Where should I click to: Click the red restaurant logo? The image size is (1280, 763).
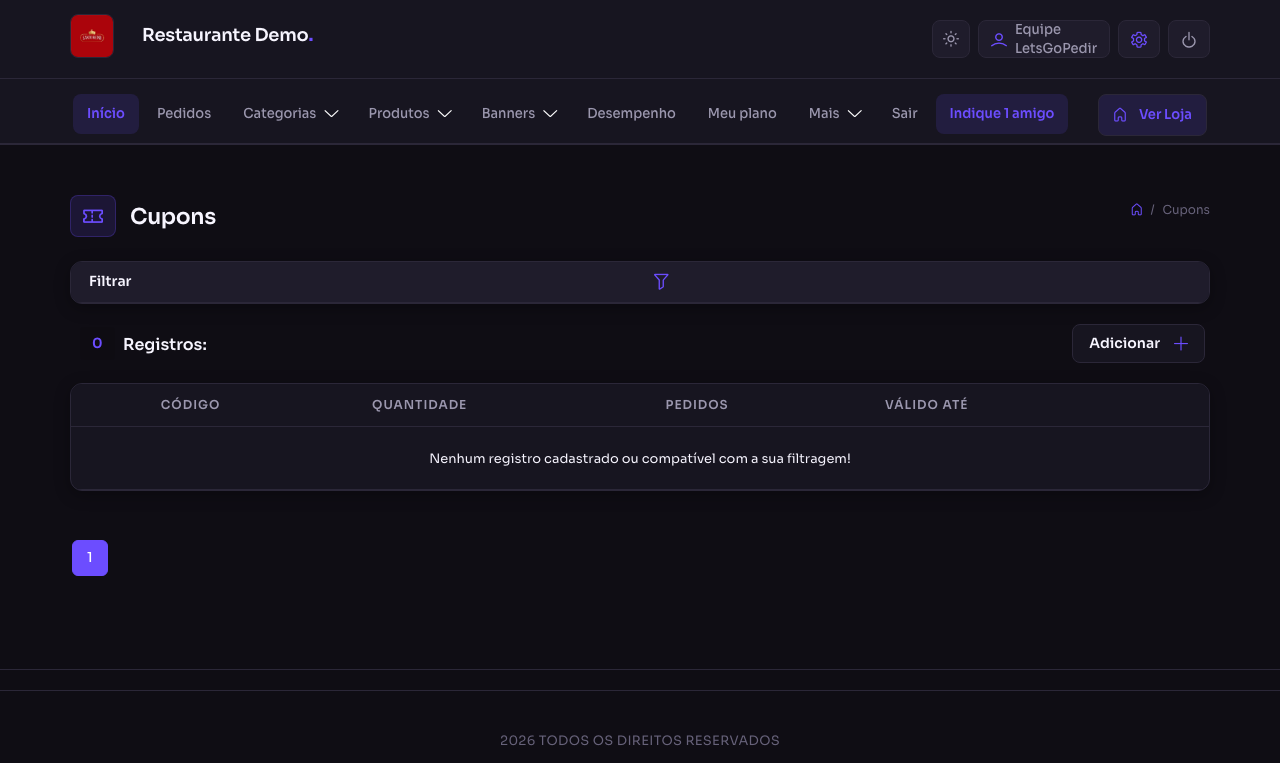click(92, 36)
